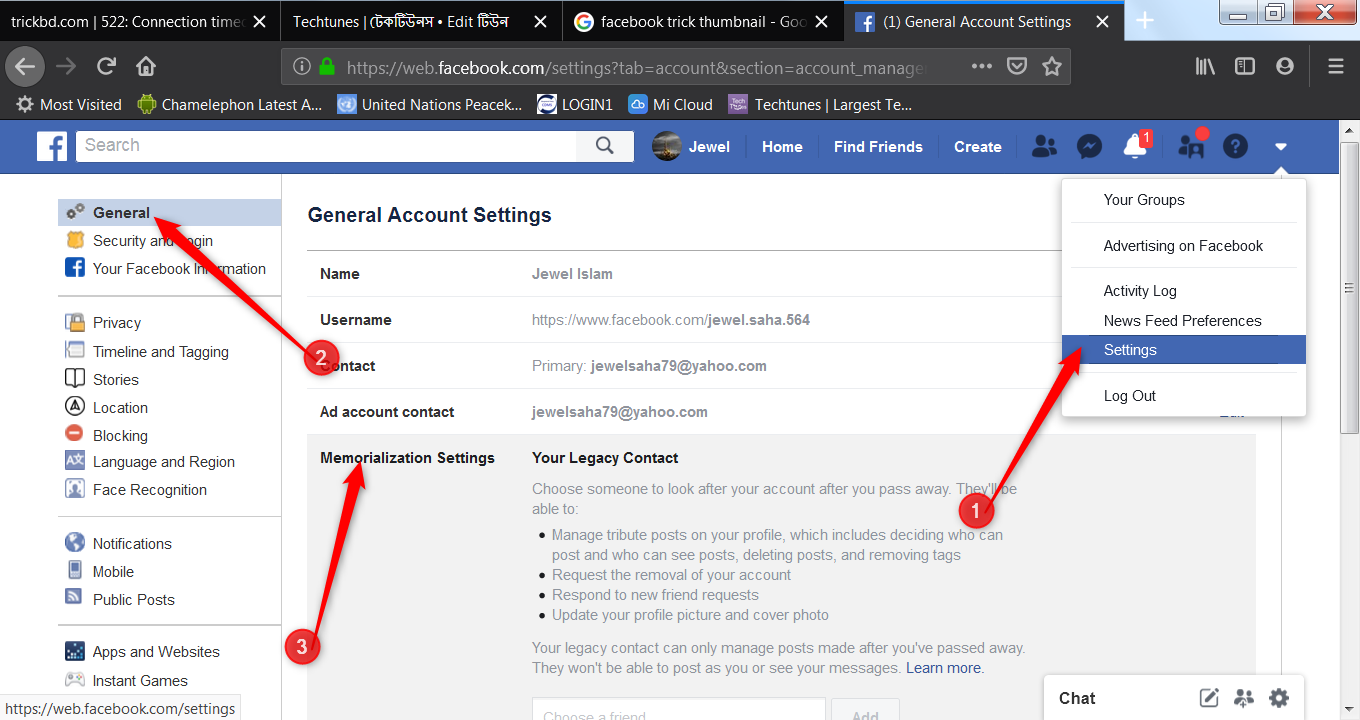
Task: Click Home in the Facebook top bar
Action: (x=782, y=147)
